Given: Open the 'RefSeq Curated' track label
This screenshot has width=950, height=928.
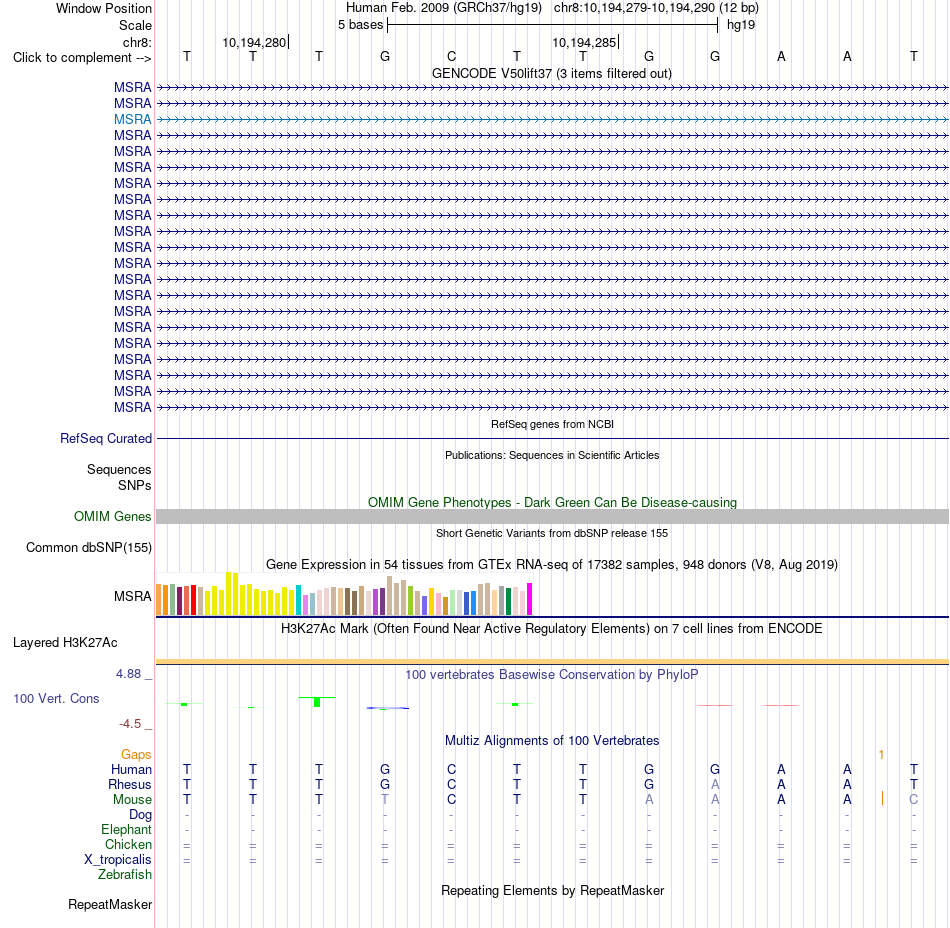Looking at the screenshot, I should pos(106,439).
